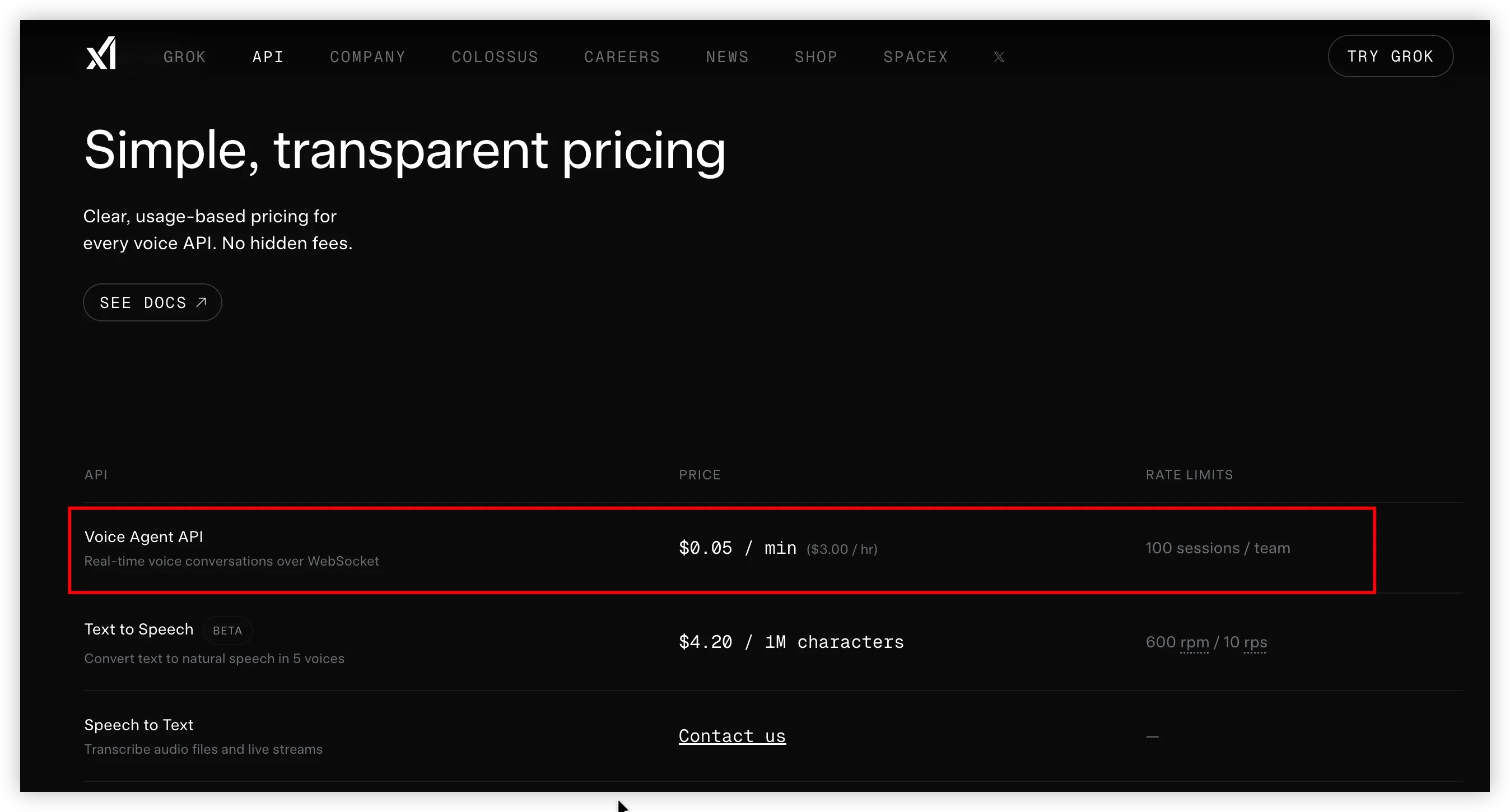Click the Text to Speech title
Screen dimensions: 1510x812
click(x=138, y=629)
